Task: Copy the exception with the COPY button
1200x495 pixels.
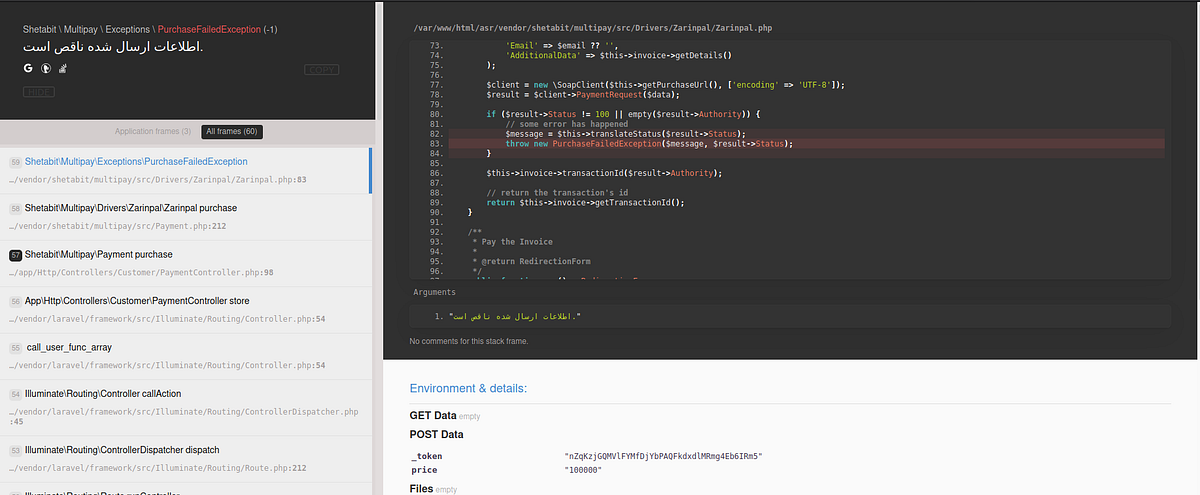Action: coord(321,70)
